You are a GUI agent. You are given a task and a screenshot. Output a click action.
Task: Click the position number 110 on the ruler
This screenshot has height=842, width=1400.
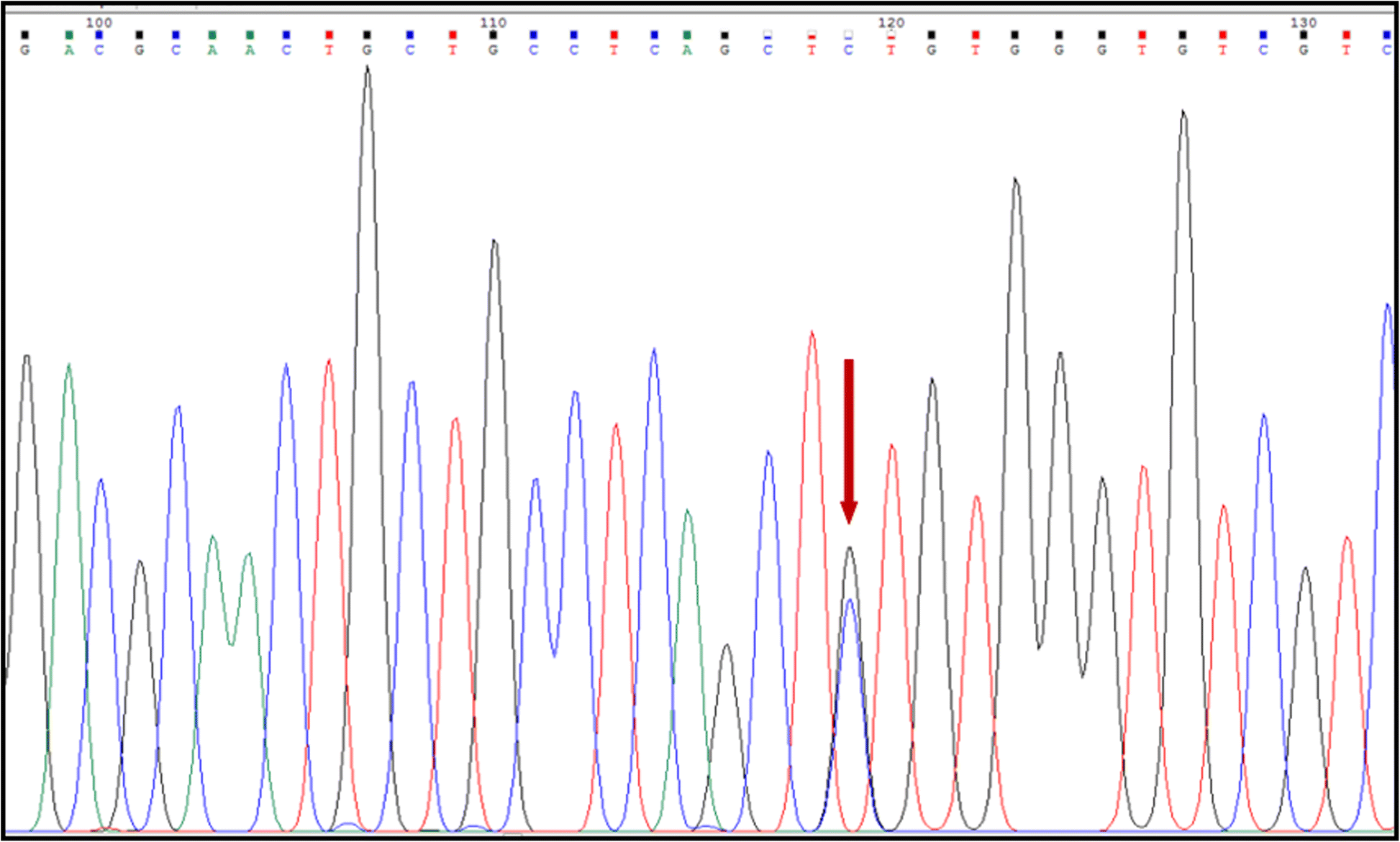tap(493, 22)
